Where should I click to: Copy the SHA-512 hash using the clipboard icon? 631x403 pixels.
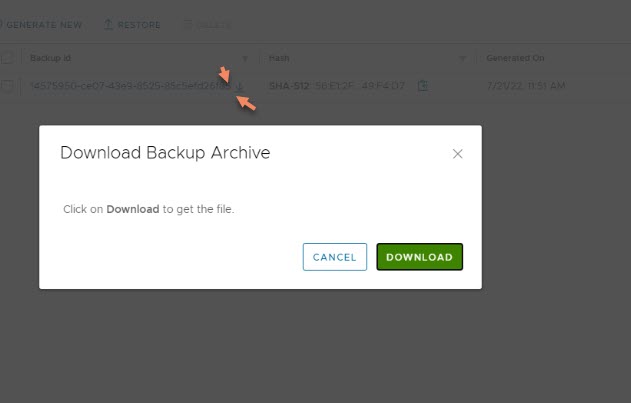[x=423, y=85]
